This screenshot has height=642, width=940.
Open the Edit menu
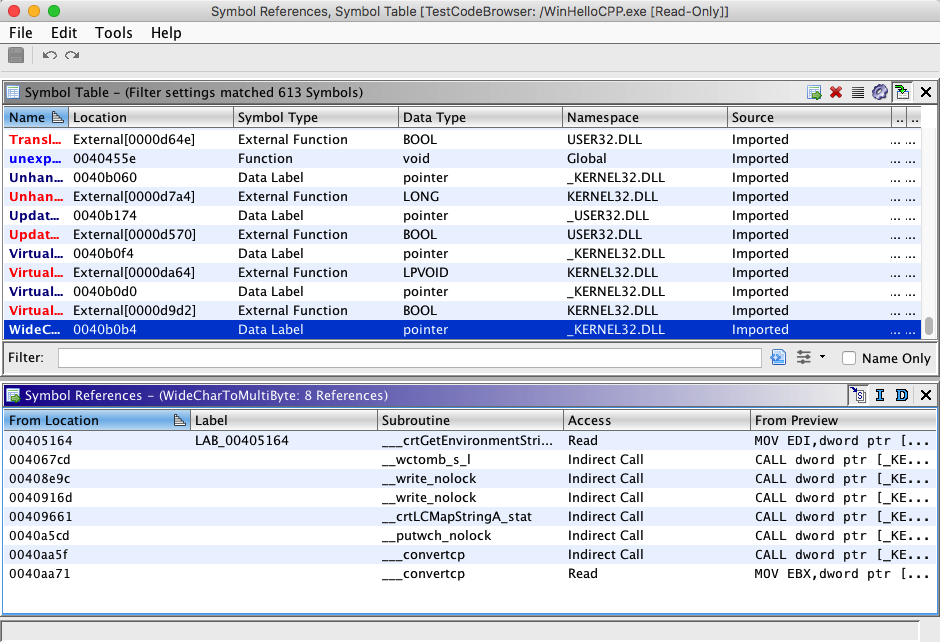64,33
